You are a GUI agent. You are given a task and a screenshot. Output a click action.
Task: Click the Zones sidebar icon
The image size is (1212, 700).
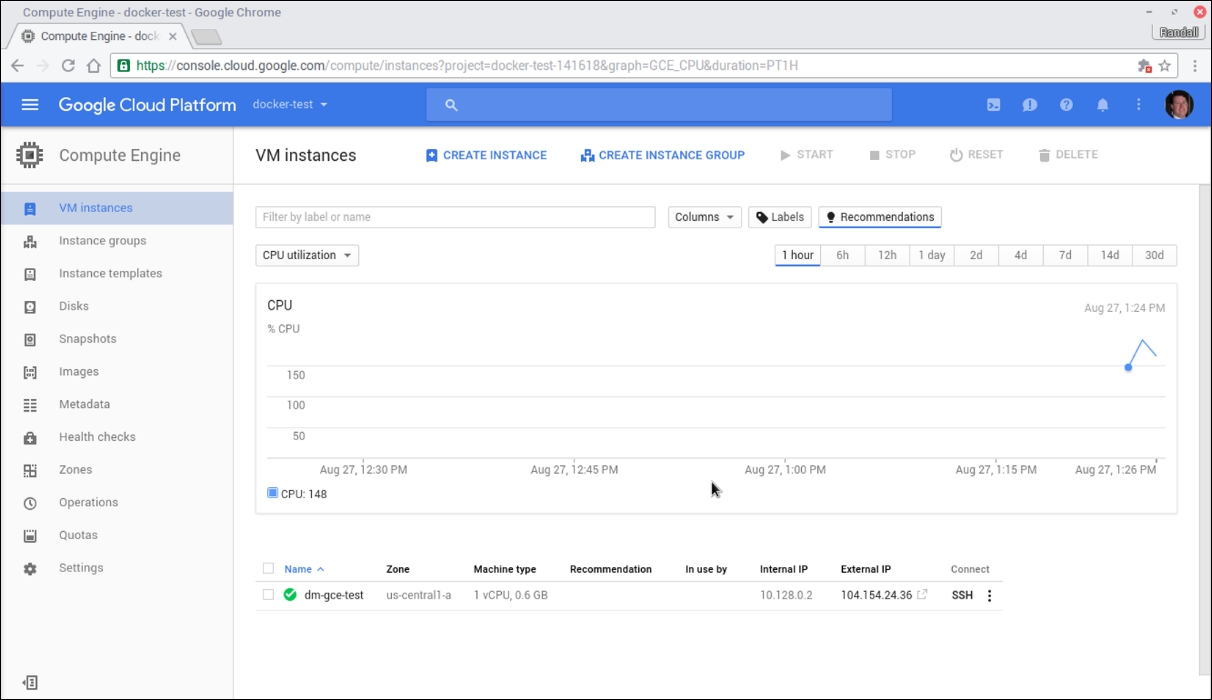pos(30,470)
